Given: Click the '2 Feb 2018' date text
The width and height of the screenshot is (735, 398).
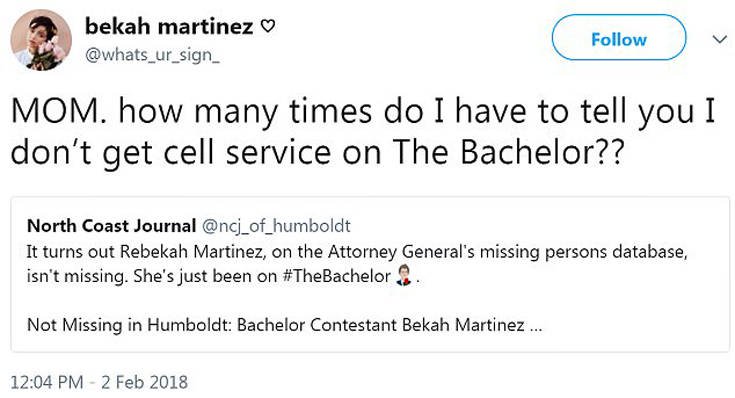Looking at the screenshot, I should [x=144, y=382].
